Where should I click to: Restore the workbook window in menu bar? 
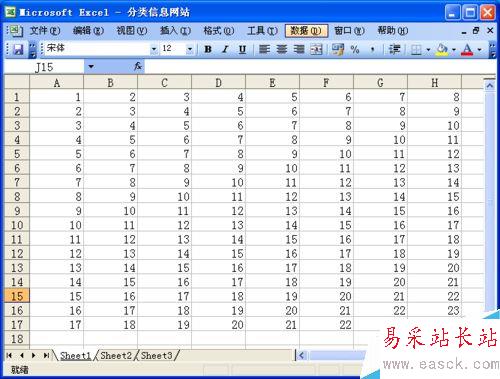coord(476,31)
